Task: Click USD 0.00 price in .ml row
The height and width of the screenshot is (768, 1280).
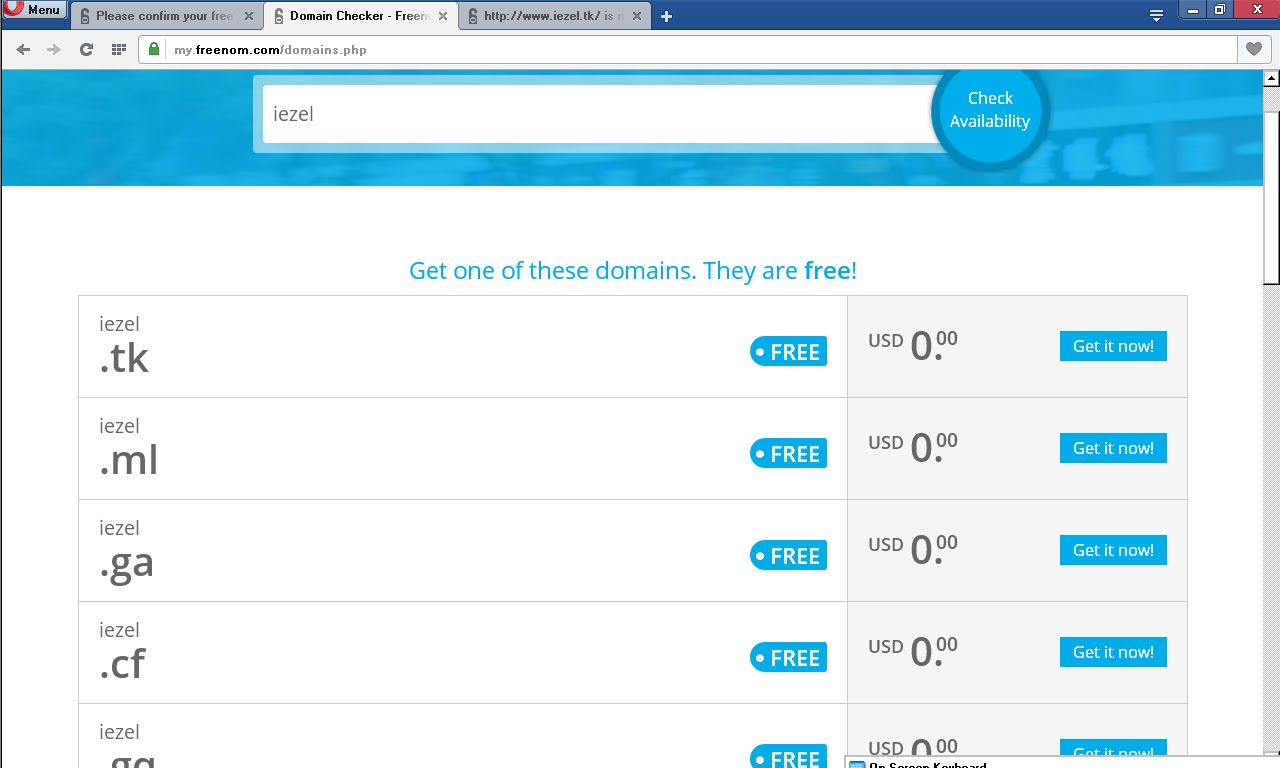Action: 913,448
